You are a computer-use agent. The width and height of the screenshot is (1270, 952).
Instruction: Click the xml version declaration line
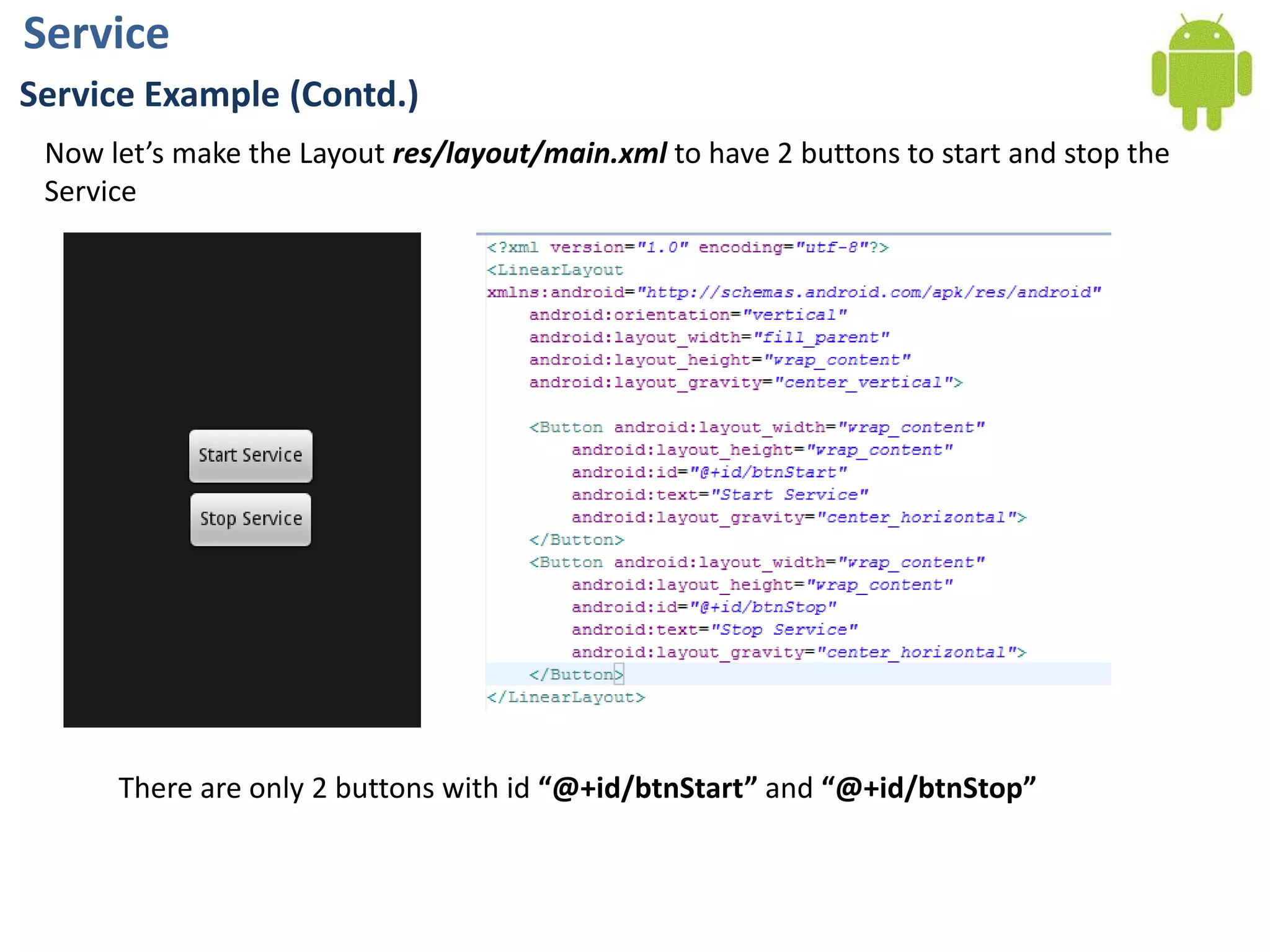click(687, 248)
